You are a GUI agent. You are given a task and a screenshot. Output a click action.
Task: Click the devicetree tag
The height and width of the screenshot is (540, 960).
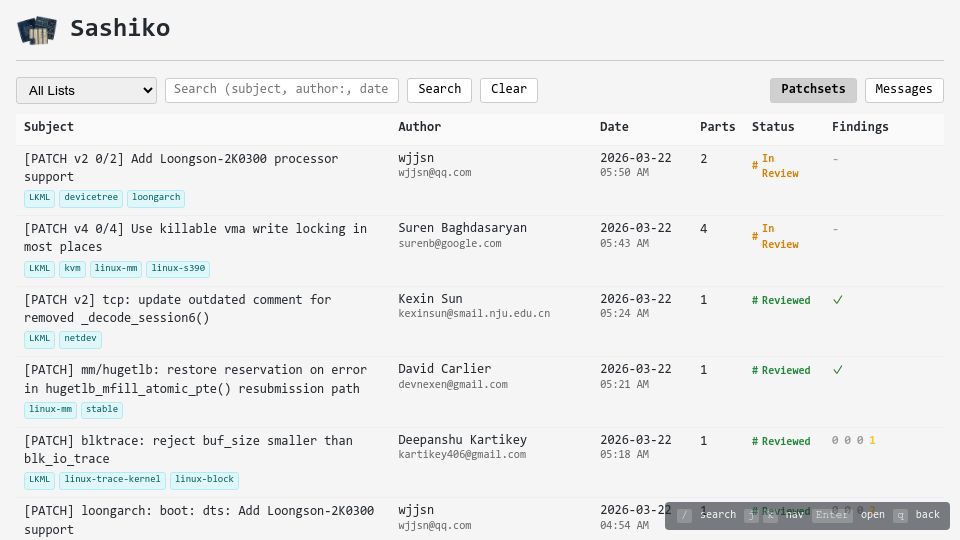point(91,198)
